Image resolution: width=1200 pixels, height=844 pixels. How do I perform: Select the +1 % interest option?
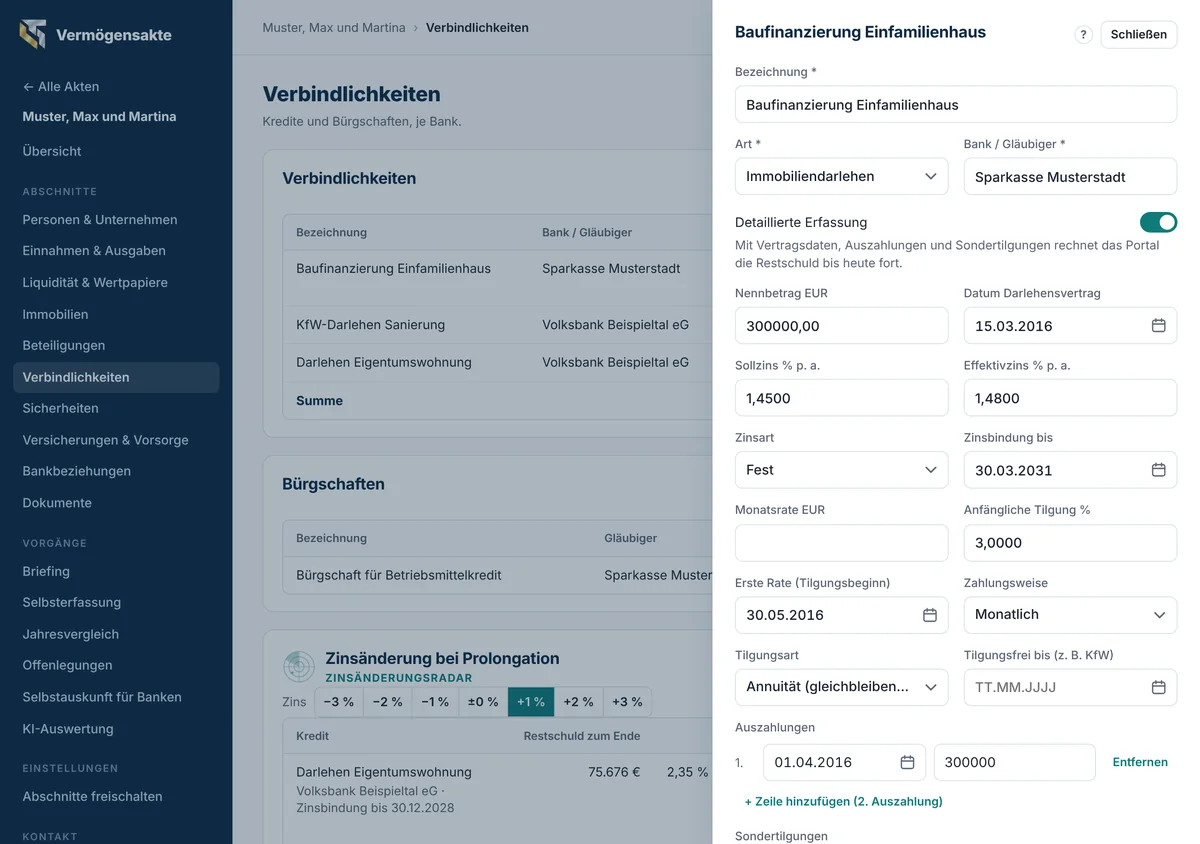click(x=531, y=702)
